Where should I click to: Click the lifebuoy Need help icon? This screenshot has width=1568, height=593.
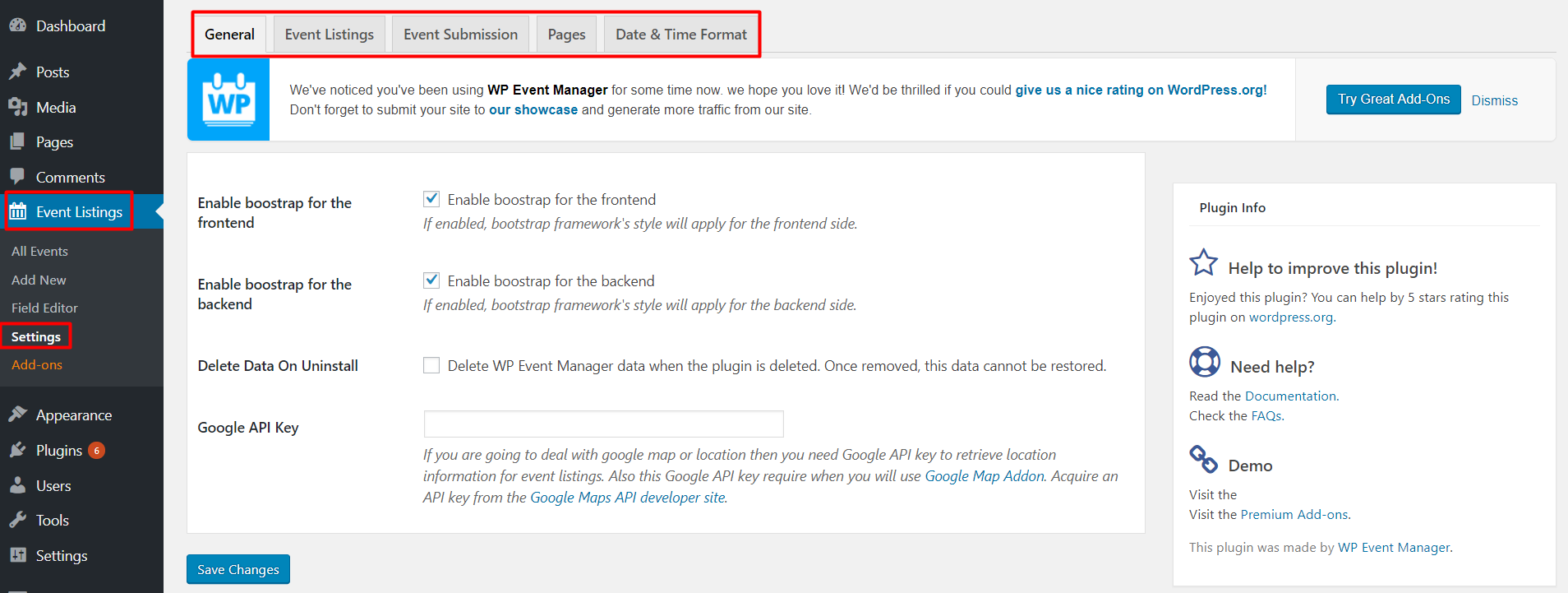[1205, 362]
